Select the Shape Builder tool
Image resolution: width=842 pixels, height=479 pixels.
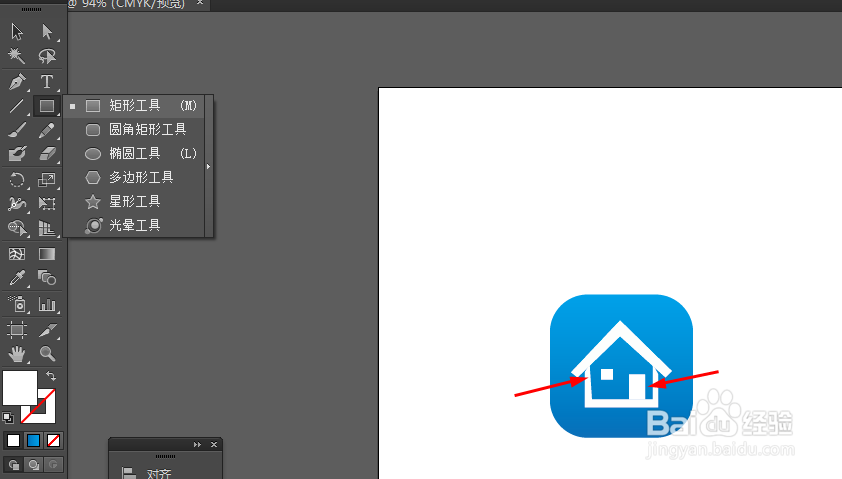point(17,228)
